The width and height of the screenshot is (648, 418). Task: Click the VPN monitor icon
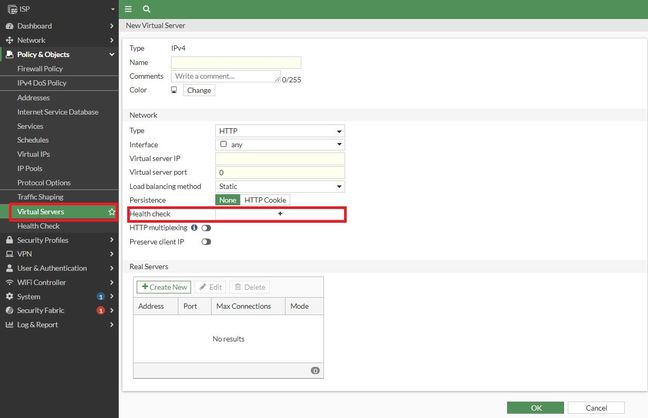[10, 254]
